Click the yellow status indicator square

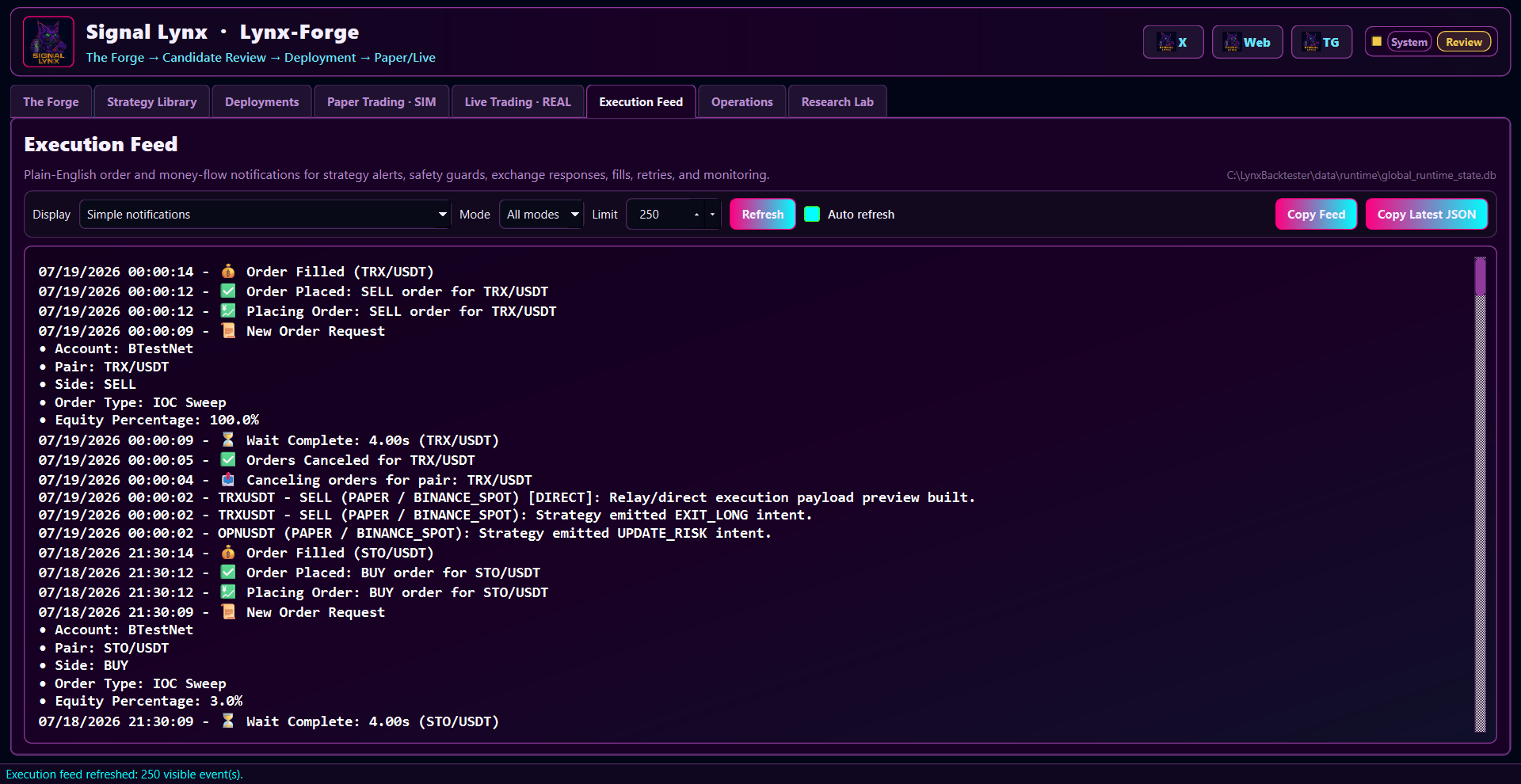[x=1377, y=41]
